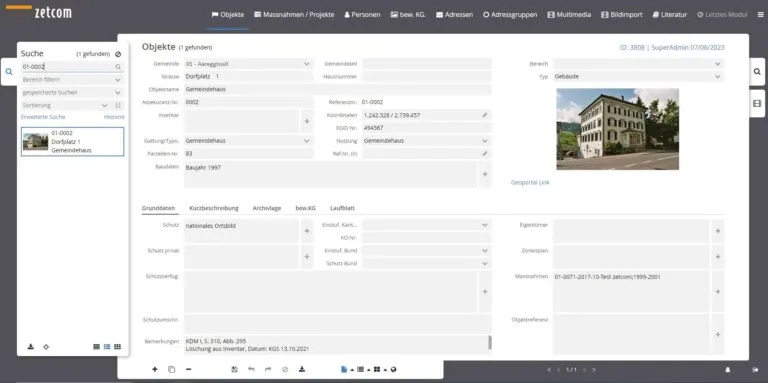Export results with search panel download icon
The height and width of the screenshot is (383, 768).
(x=31, y=347)
